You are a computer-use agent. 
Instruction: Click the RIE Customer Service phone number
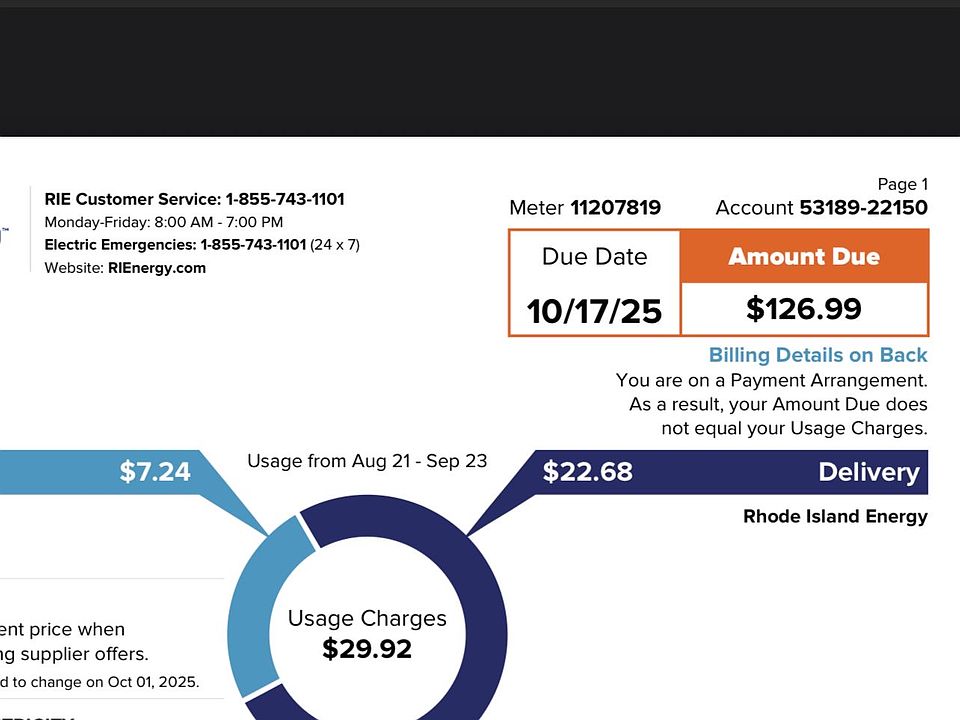[284, 199]
